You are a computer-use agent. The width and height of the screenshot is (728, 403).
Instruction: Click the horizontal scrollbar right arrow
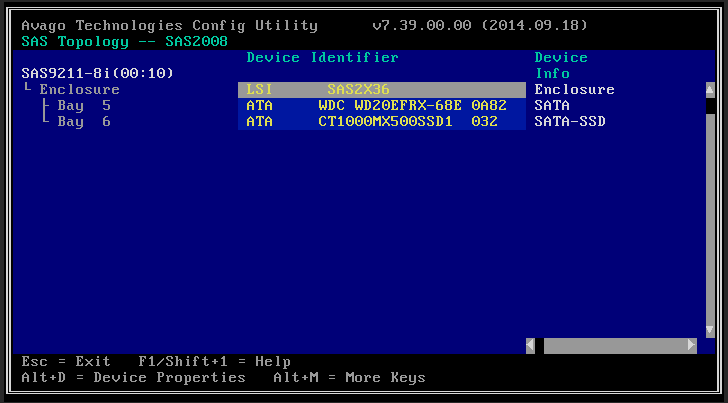click(692, 345)
